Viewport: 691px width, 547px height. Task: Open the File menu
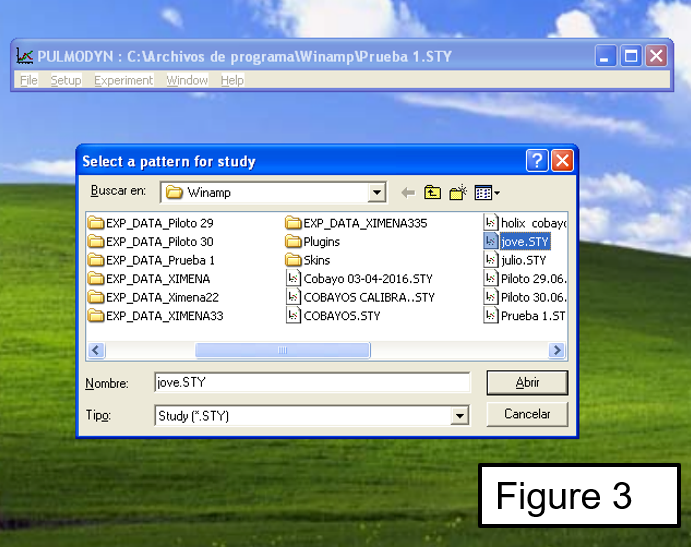tap(29, 80)
